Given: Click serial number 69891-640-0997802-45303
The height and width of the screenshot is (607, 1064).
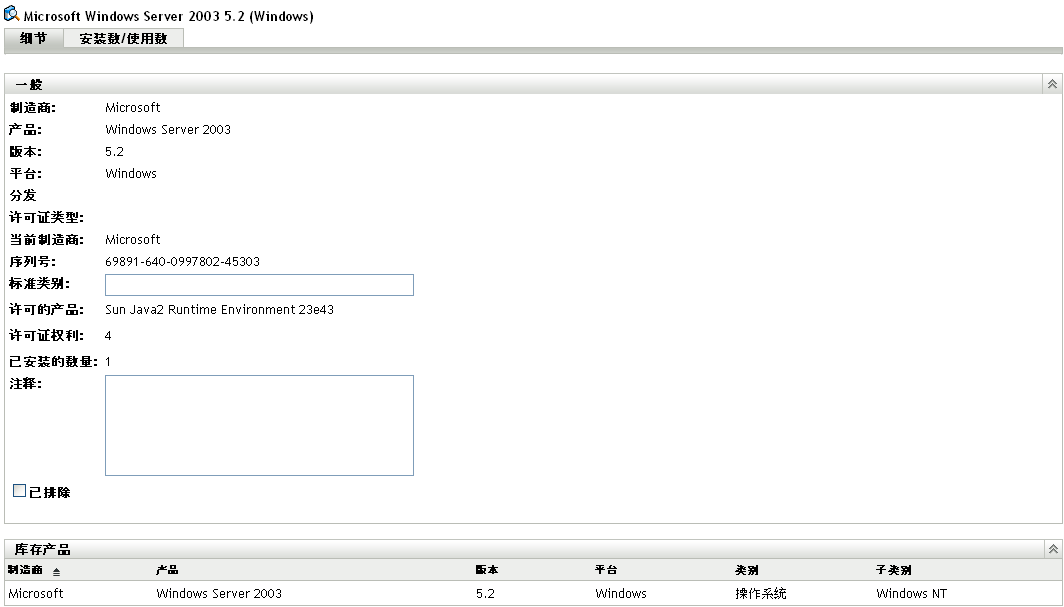Looking at the screenshot, I should pos(183,262).
